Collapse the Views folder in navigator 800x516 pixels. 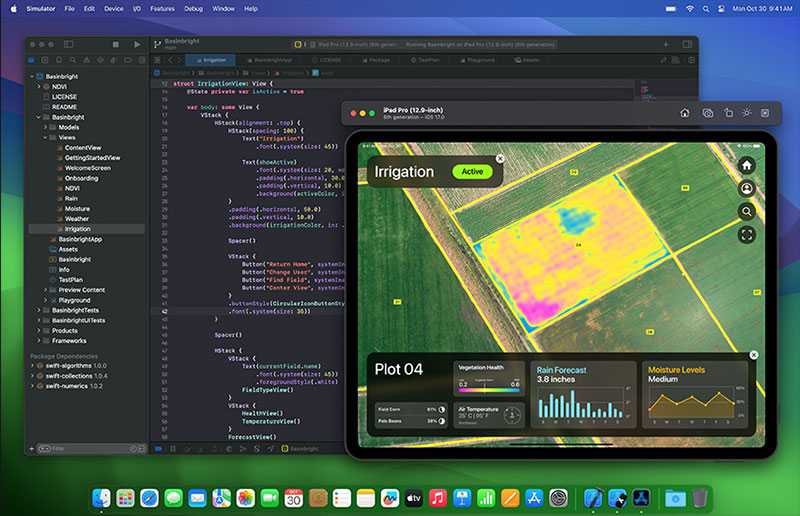click(47, 138)
